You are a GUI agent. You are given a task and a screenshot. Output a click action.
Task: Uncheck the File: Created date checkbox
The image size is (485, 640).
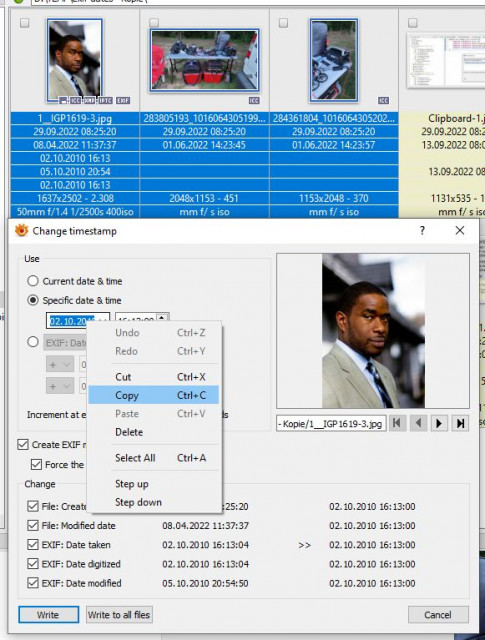click(x=33, y=506)
